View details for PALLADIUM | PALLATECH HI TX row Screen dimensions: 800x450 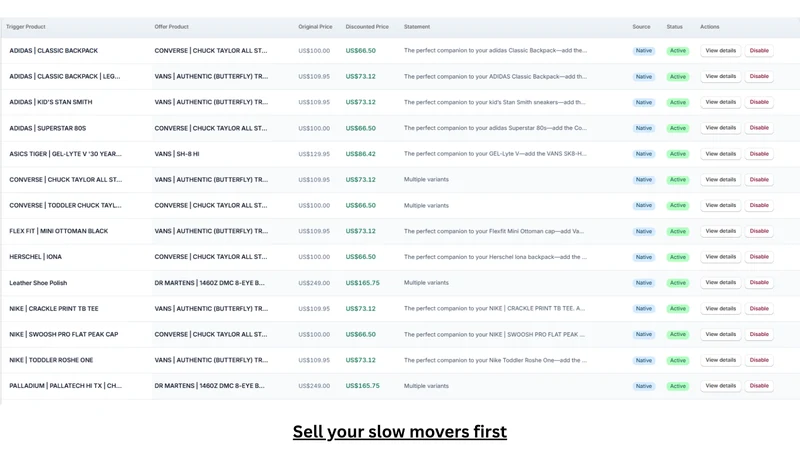[x=720, y=386]
